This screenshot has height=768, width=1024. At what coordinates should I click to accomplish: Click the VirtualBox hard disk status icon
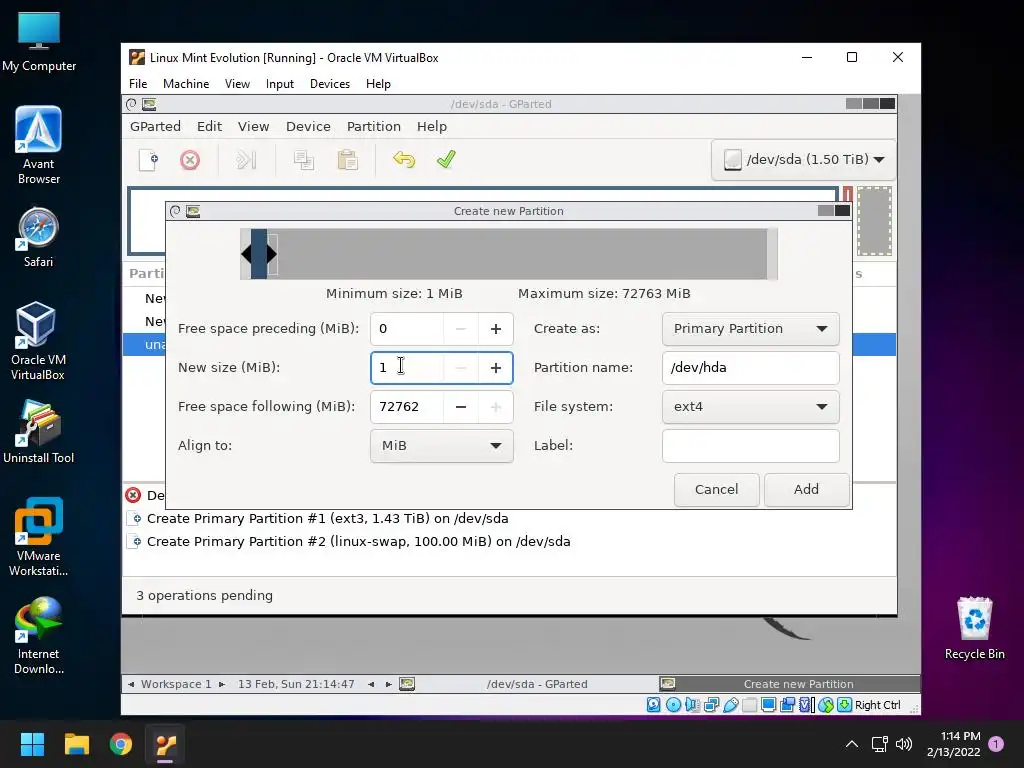pos(654,705)
